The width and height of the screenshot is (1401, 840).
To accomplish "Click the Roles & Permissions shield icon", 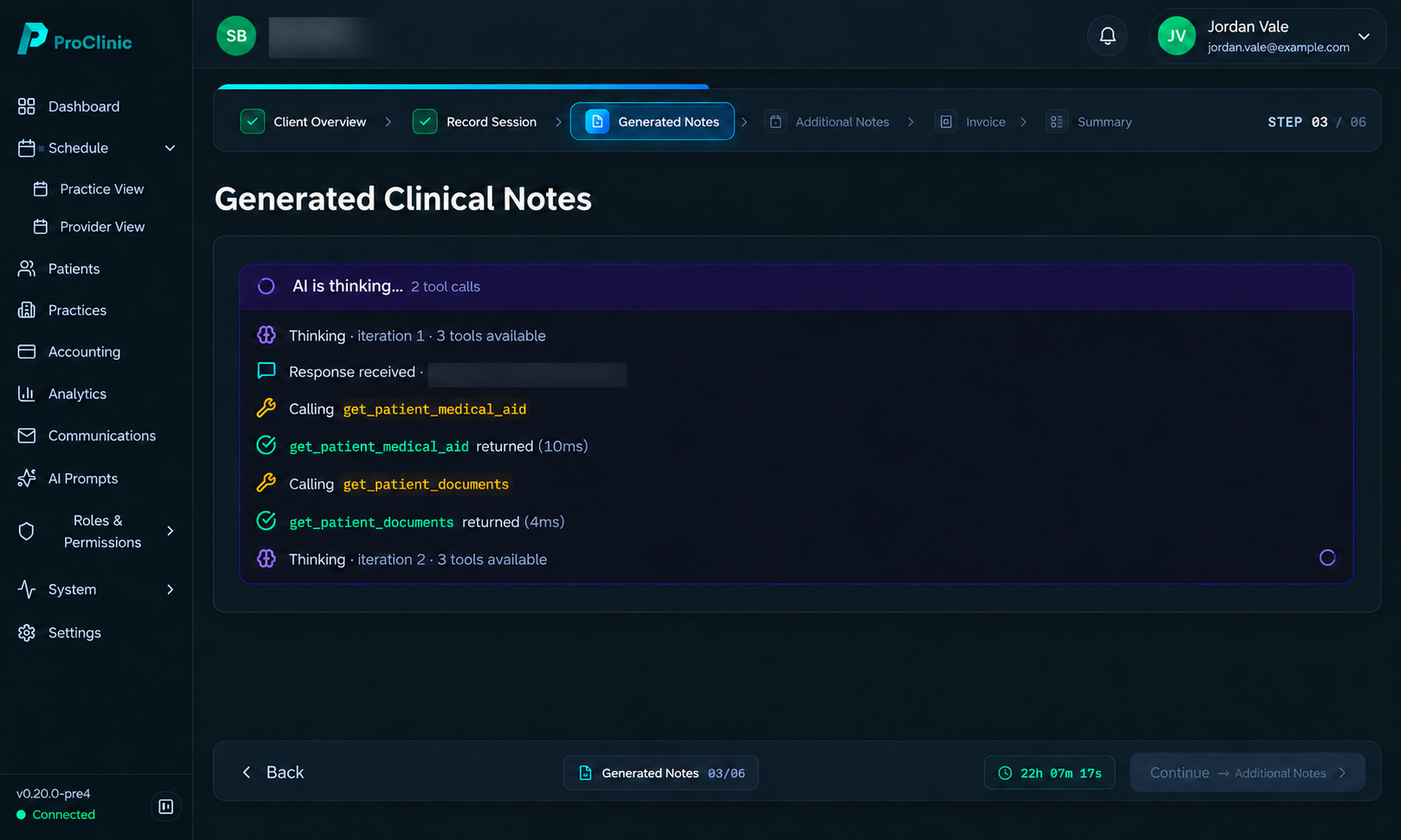I will click(x=27, y=531).
